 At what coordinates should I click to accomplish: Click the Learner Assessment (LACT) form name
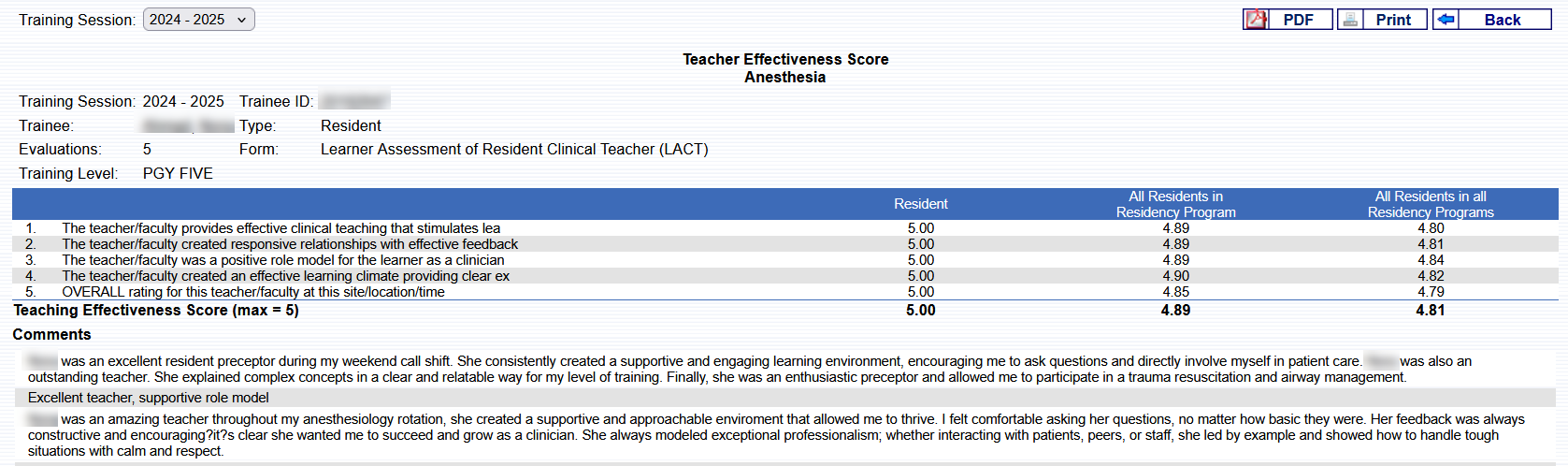coord(514,150)
